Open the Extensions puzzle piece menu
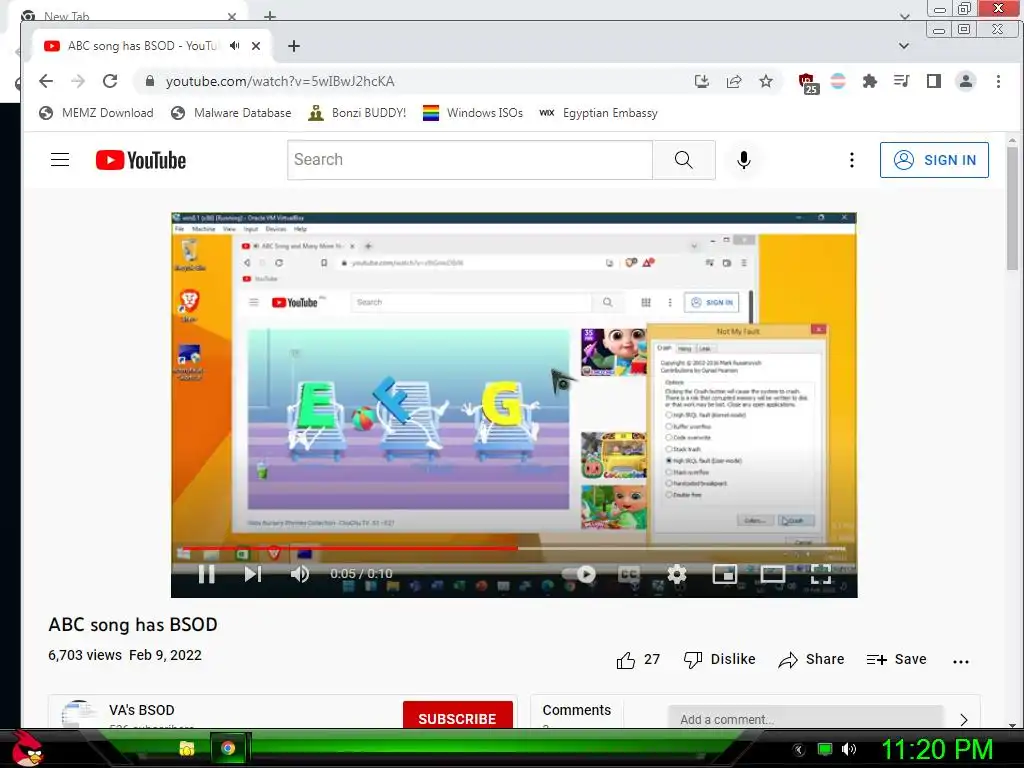 tap(870, 81)
